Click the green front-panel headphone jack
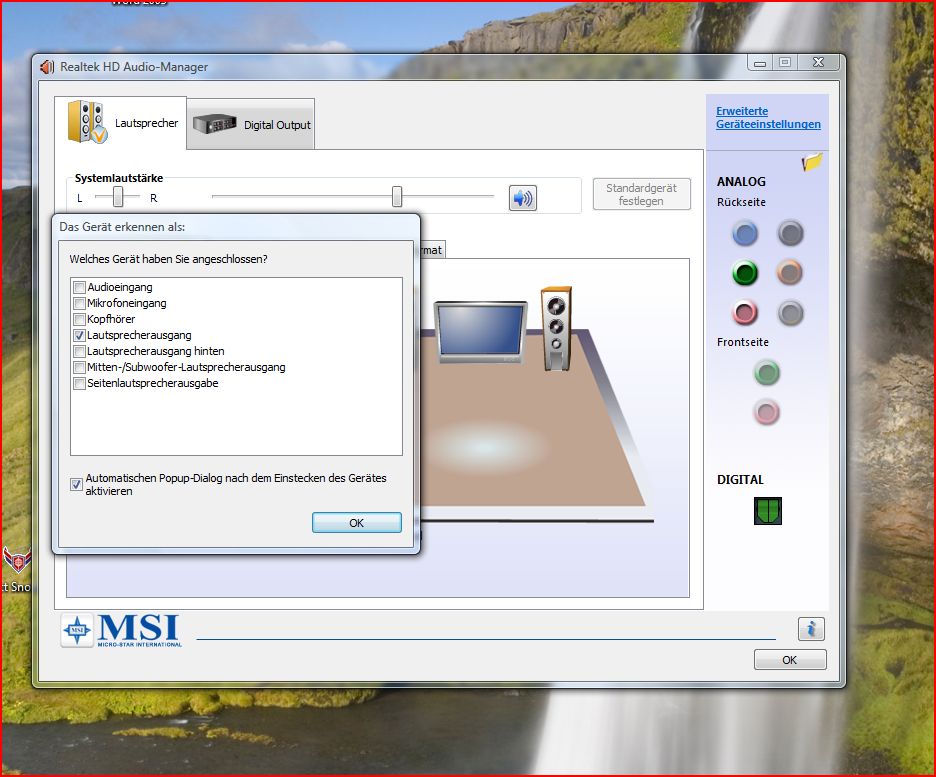Screen dimensions: 936x777 pos(767,373)
